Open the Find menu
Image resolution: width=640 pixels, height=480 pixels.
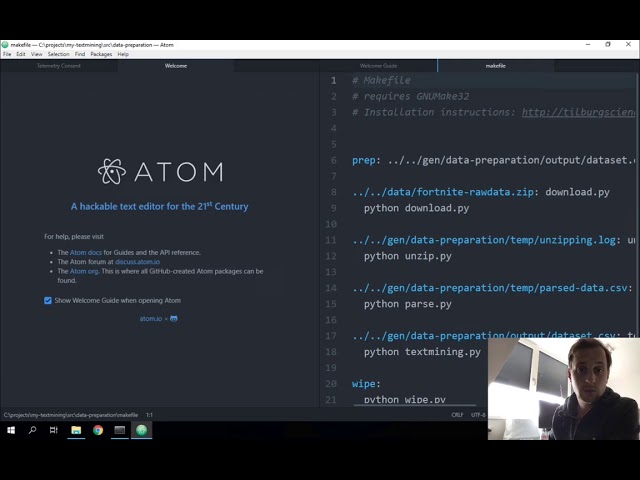(x=80, y=54)
